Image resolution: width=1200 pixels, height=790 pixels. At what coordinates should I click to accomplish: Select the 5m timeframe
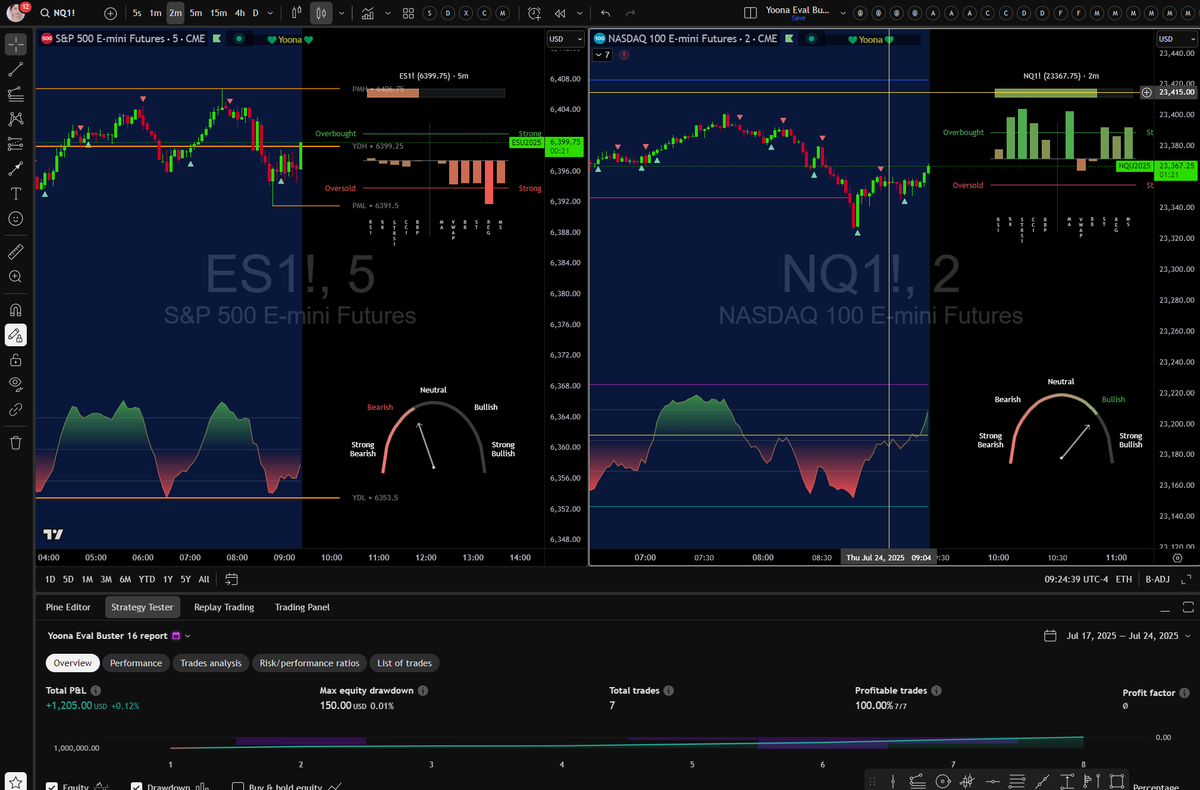[196, 14]
